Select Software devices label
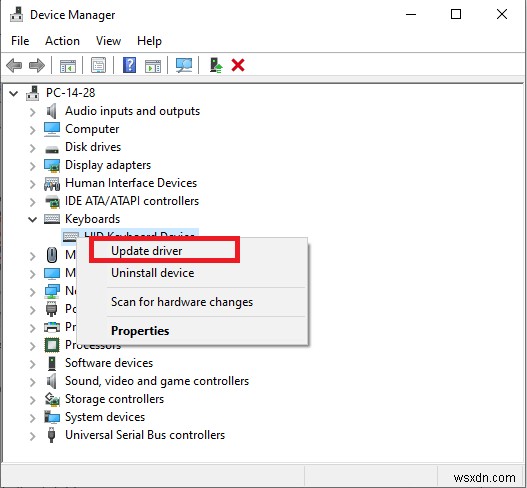 click(109, 363)
